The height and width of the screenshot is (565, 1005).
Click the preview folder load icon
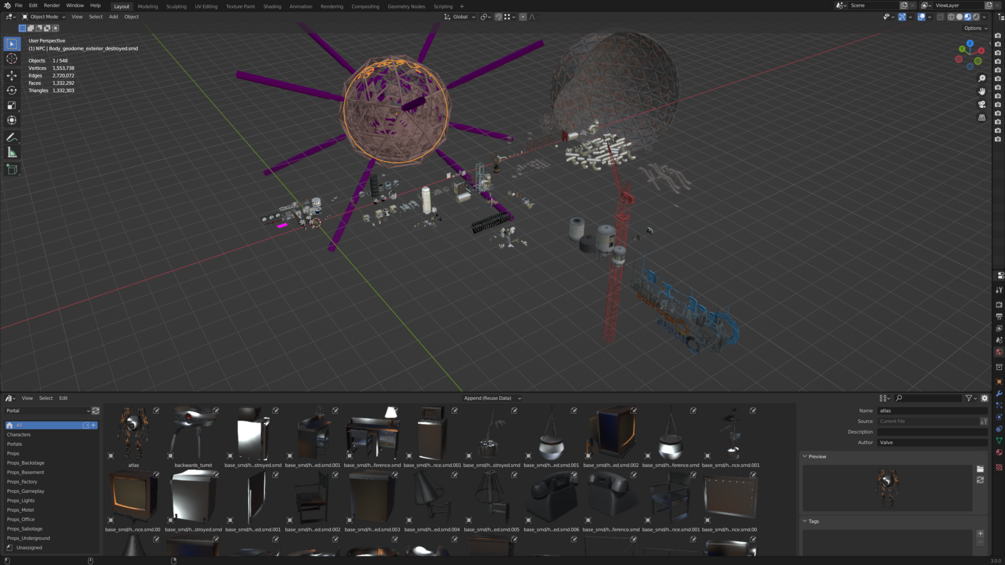click(x=980, y=470)
